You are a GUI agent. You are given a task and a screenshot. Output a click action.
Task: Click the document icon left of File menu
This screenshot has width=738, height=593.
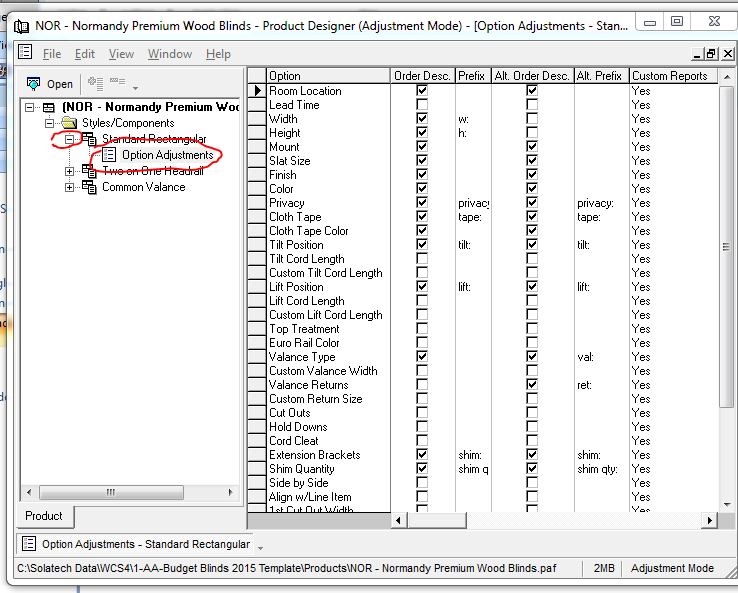[25, 52]
